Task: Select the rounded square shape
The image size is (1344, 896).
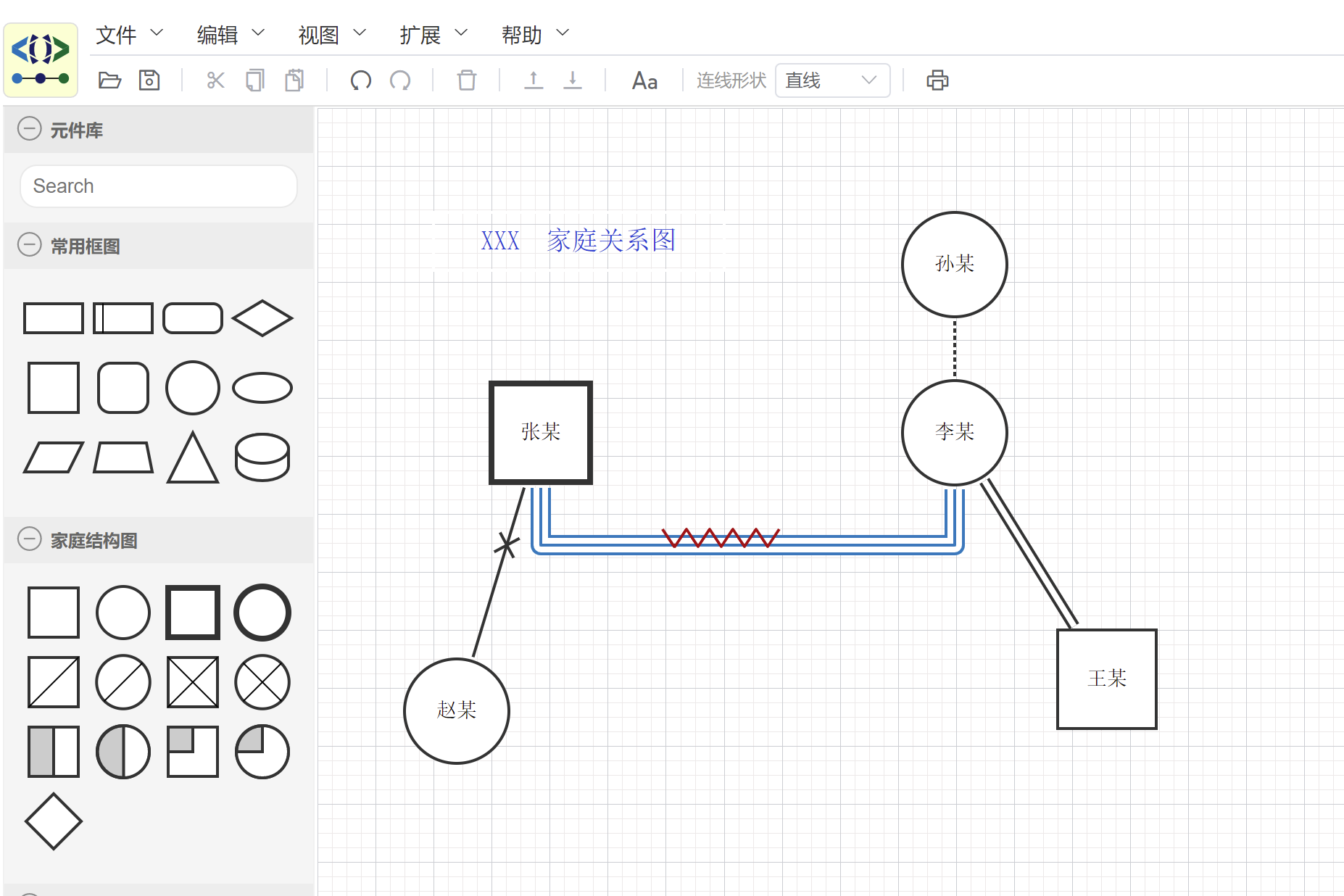Action: pyautogui.click(x=123, y=388)
